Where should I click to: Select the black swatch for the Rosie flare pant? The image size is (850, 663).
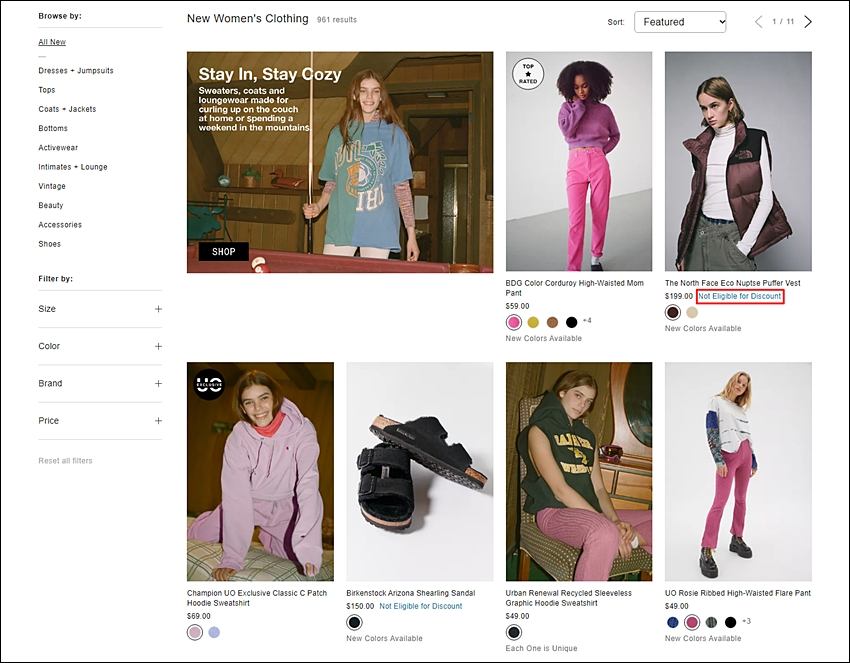[731, 622]
